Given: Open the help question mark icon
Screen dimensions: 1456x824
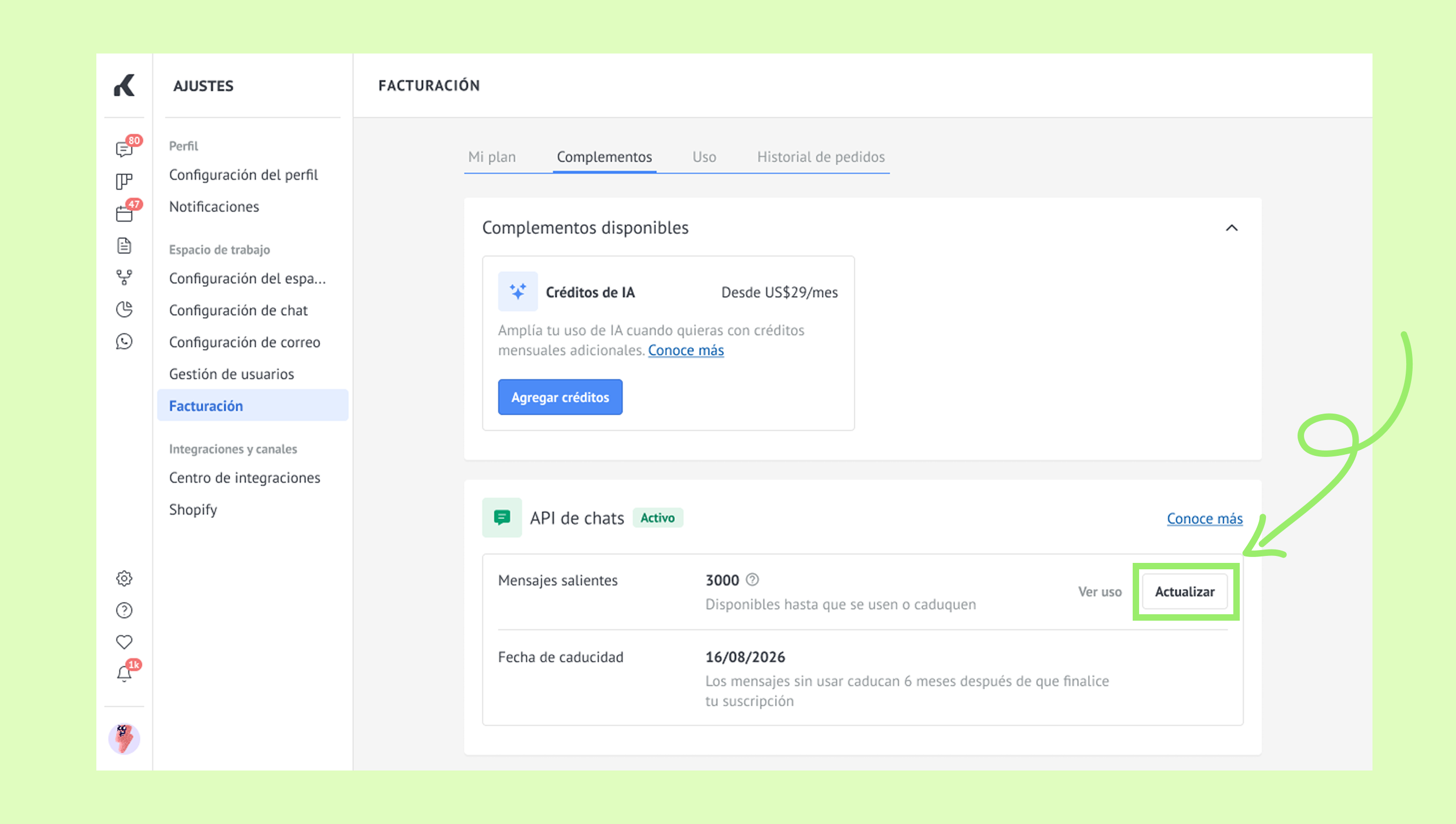Looking at the screenshot, I should (x=125, y=610).
